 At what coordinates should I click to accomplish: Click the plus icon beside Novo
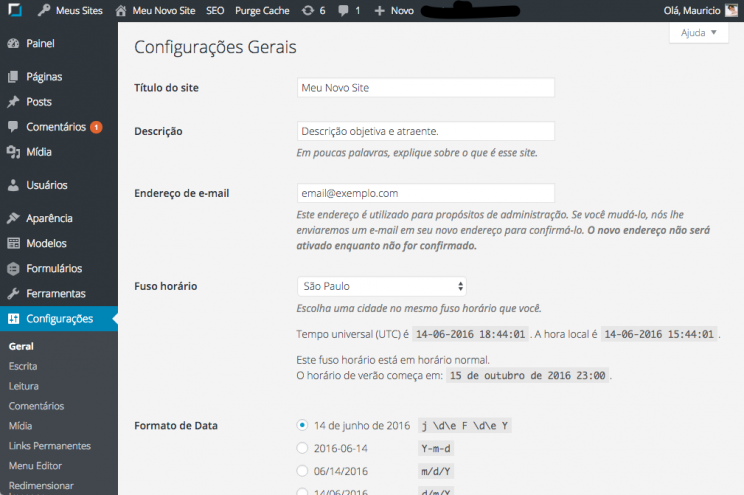379,10
